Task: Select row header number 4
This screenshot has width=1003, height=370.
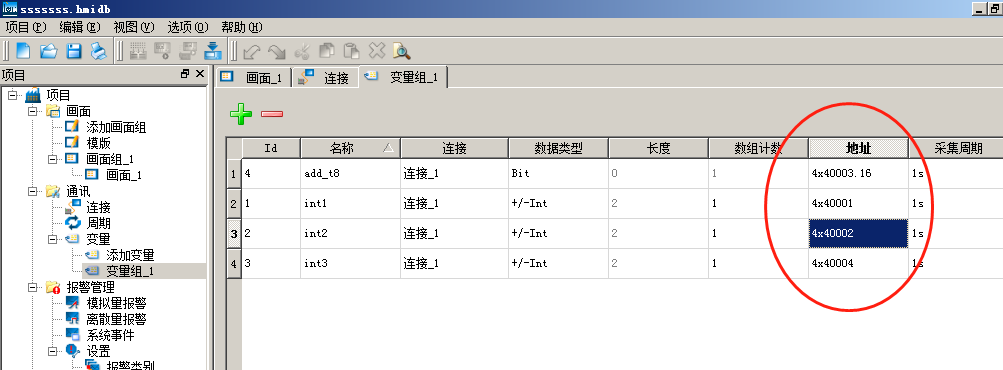Action: (234, 263)
